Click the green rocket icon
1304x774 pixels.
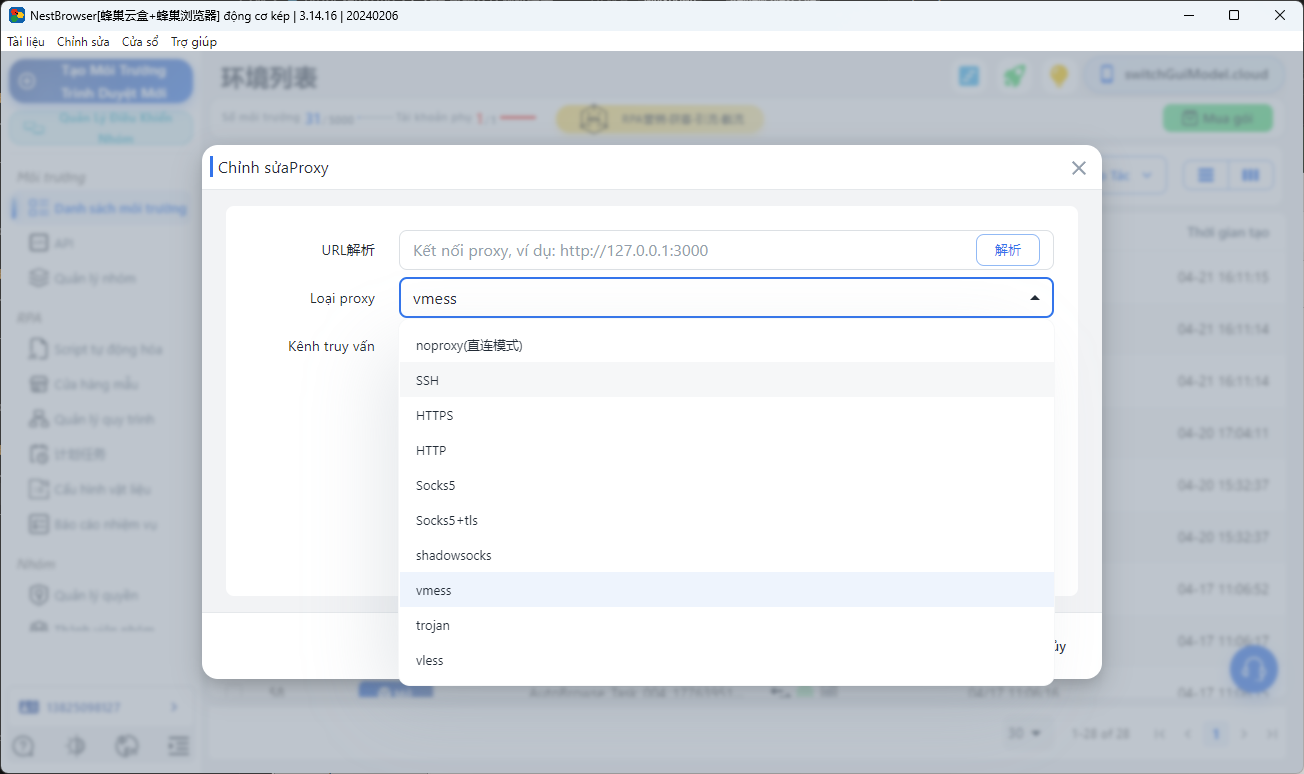click(1014, 76)
